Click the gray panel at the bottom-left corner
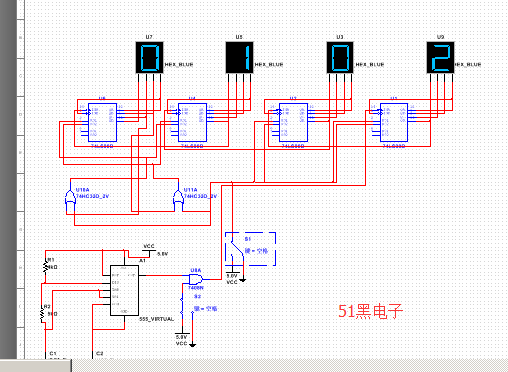 (x=35, y=365)
